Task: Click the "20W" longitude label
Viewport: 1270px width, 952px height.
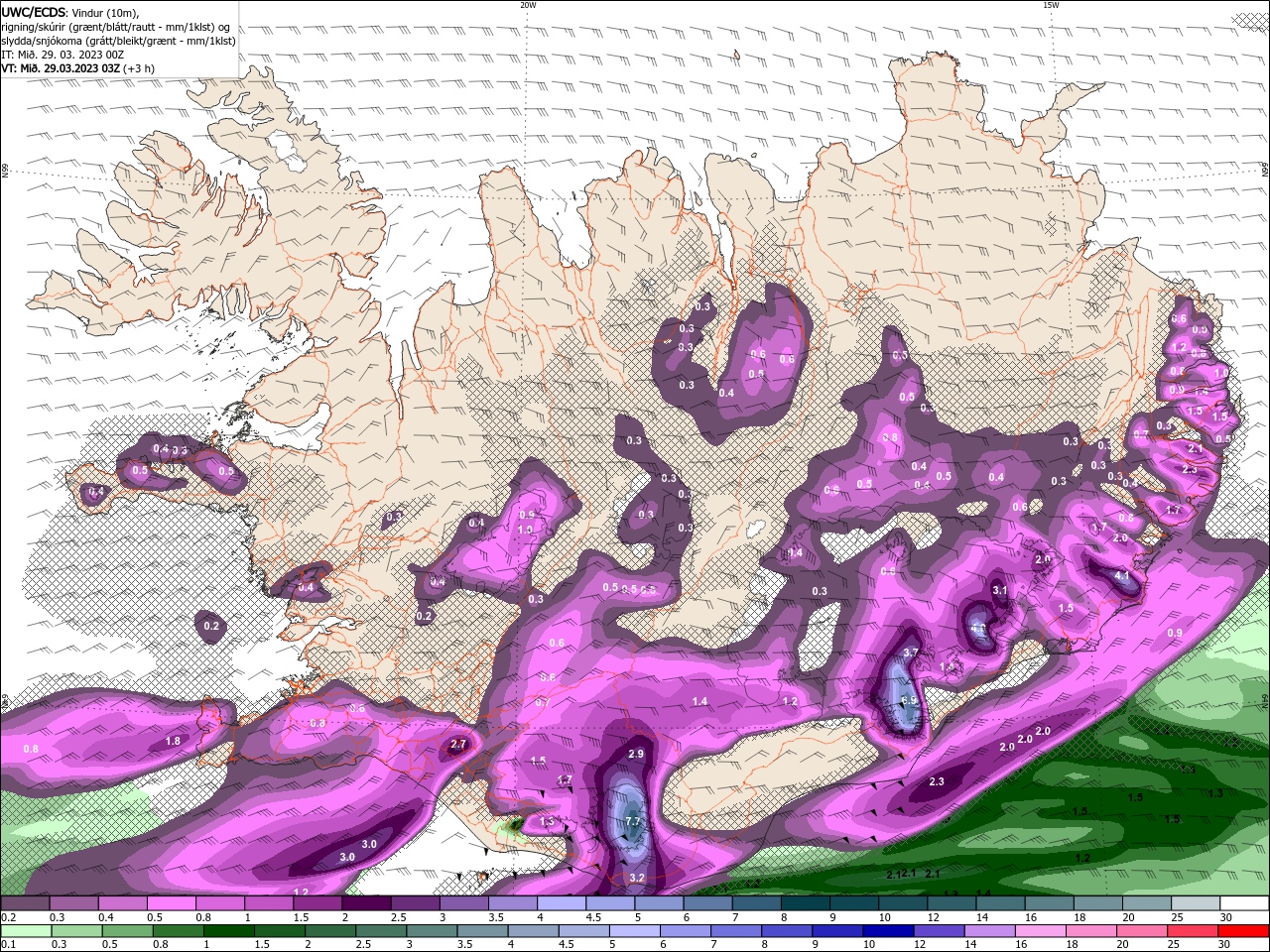Action: 528,5
